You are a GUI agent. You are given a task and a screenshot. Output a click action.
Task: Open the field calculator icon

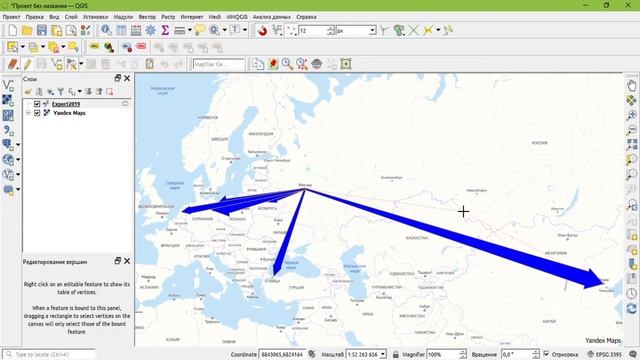tap(136, 31)
